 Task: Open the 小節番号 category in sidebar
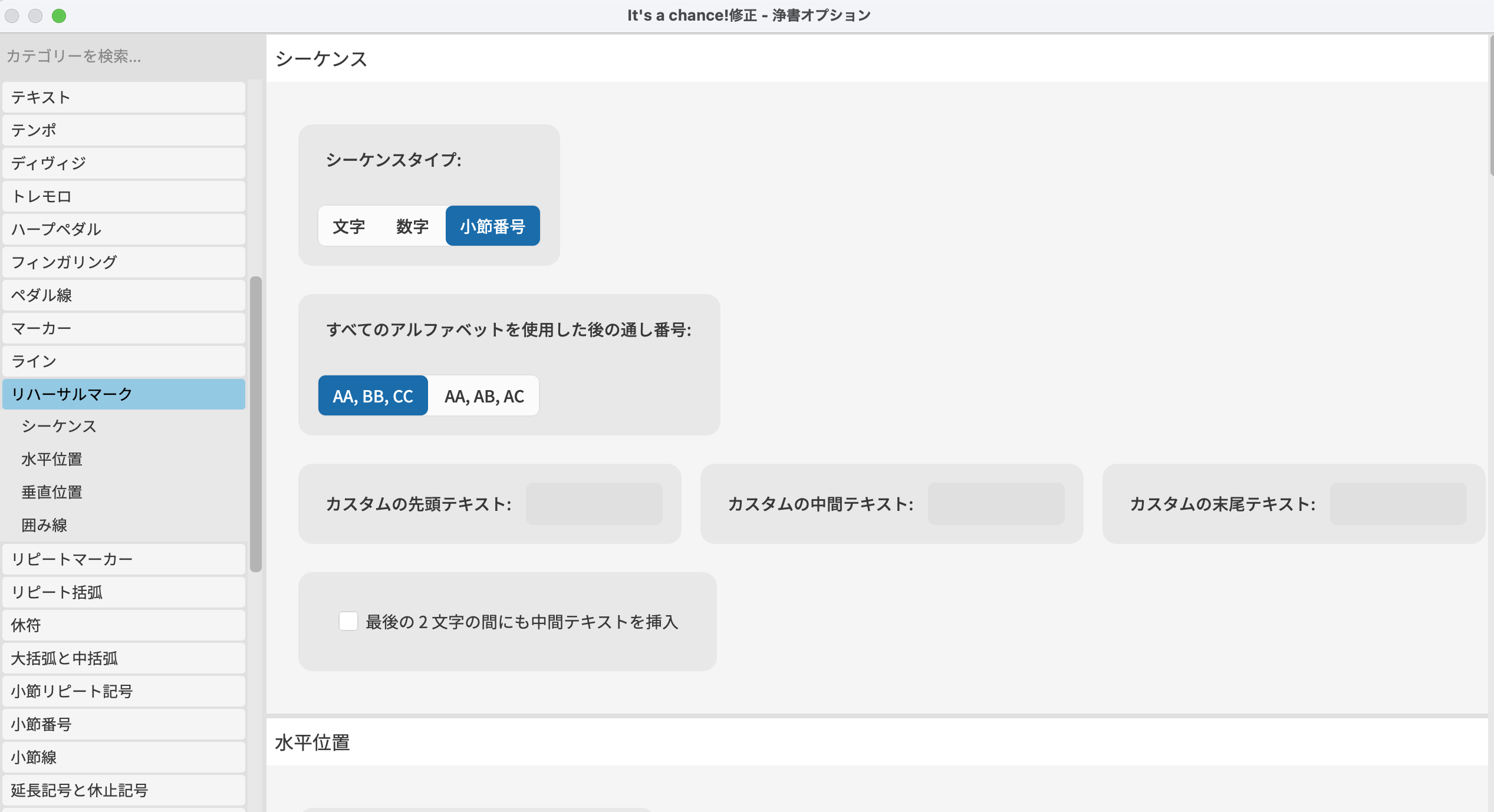124,724
